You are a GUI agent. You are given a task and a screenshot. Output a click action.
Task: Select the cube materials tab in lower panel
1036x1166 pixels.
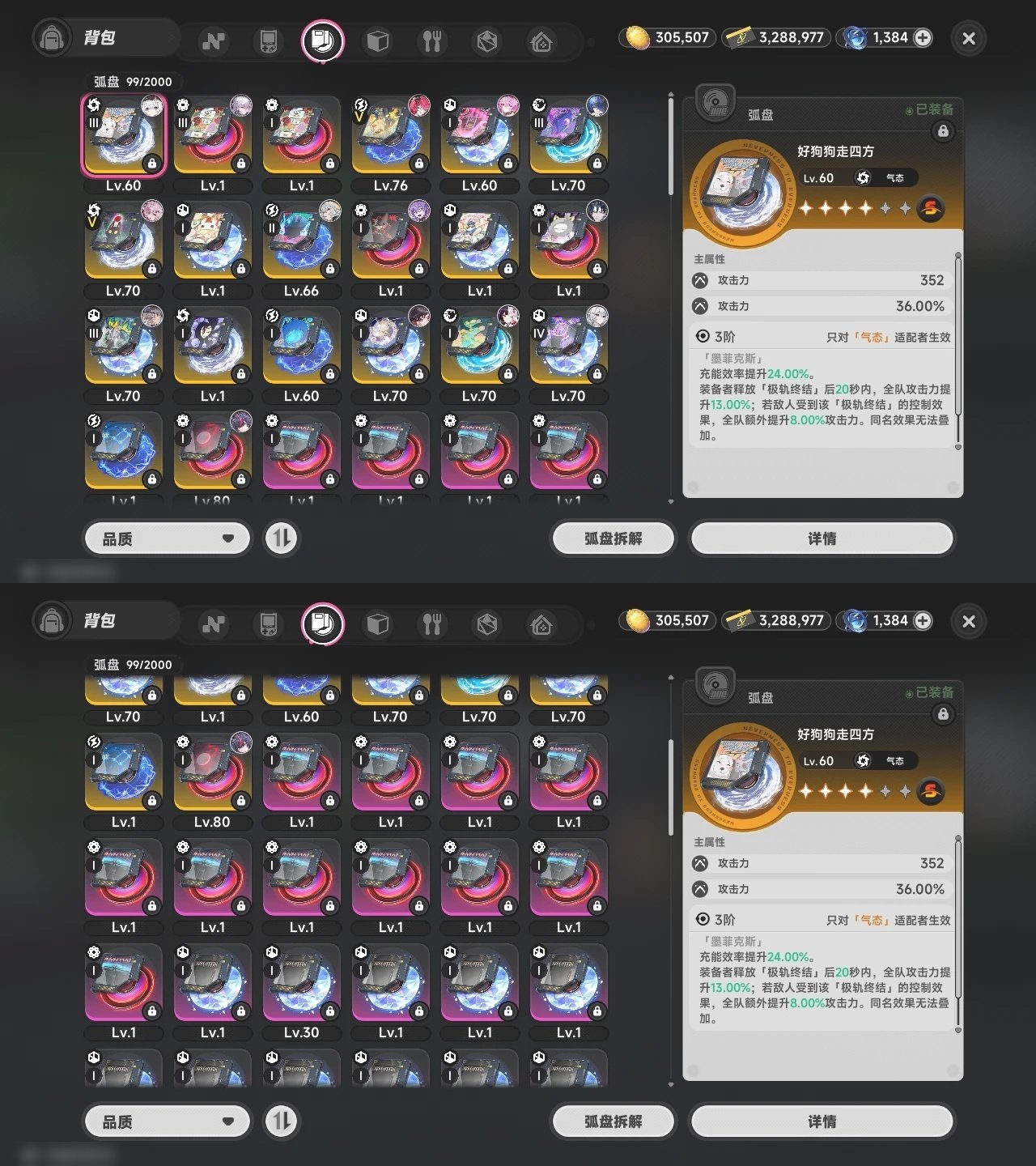point(378,623)
